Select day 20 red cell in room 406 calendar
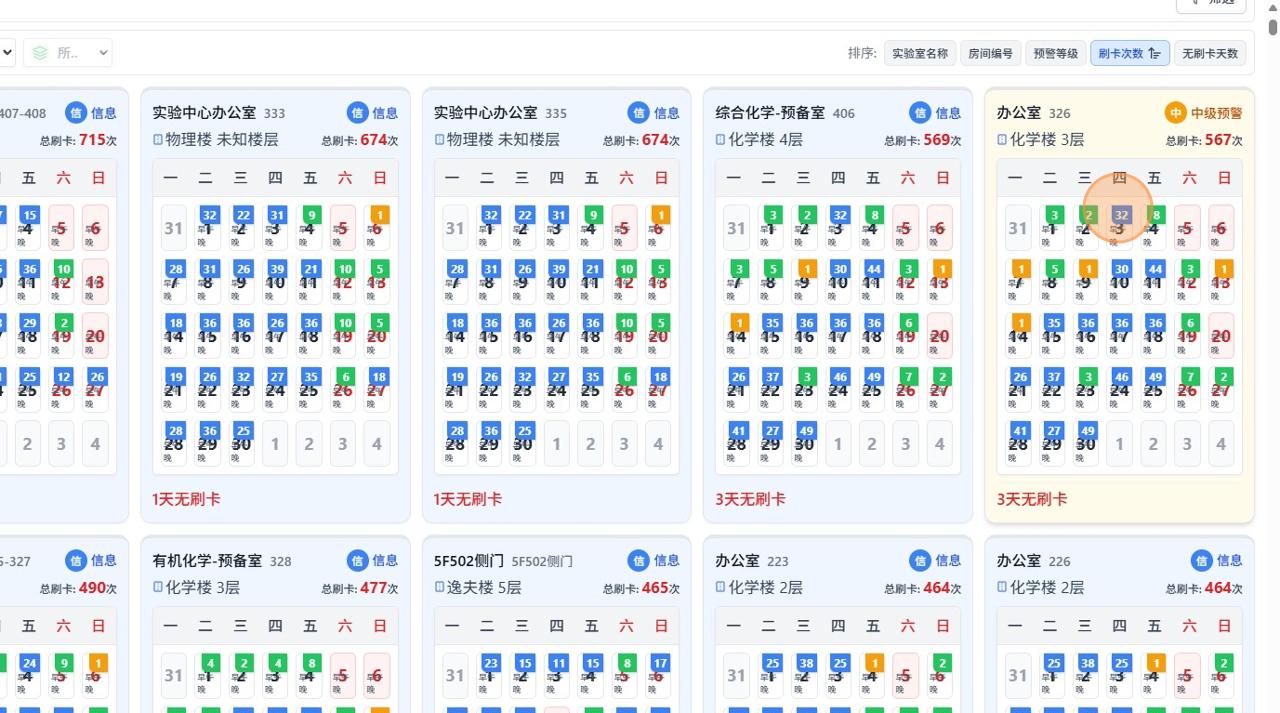Viewport: 1280px width, 713px height. tap(939, 336)
